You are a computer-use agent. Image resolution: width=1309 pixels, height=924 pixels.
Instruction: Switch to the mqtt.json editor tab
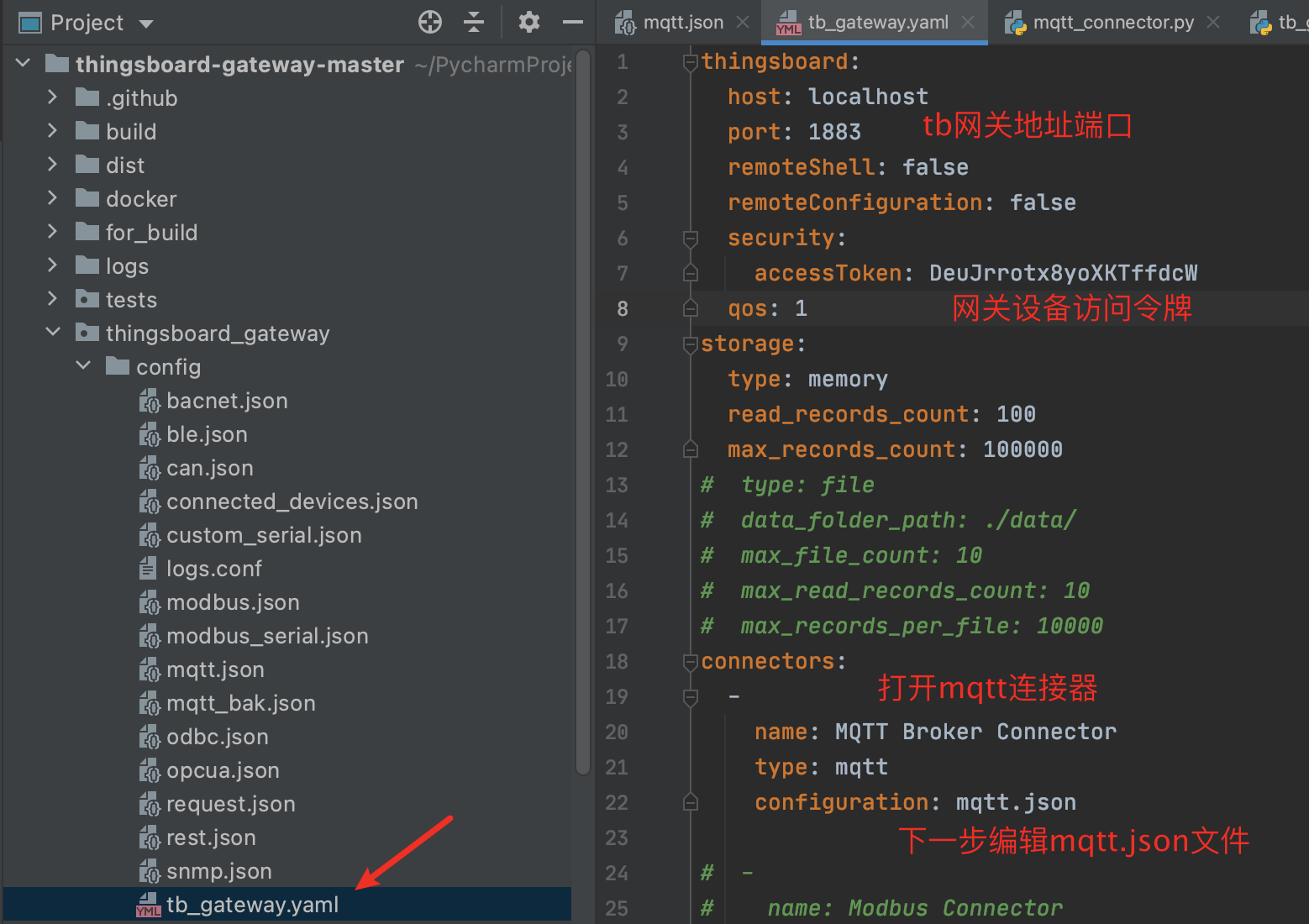(682, 23)
